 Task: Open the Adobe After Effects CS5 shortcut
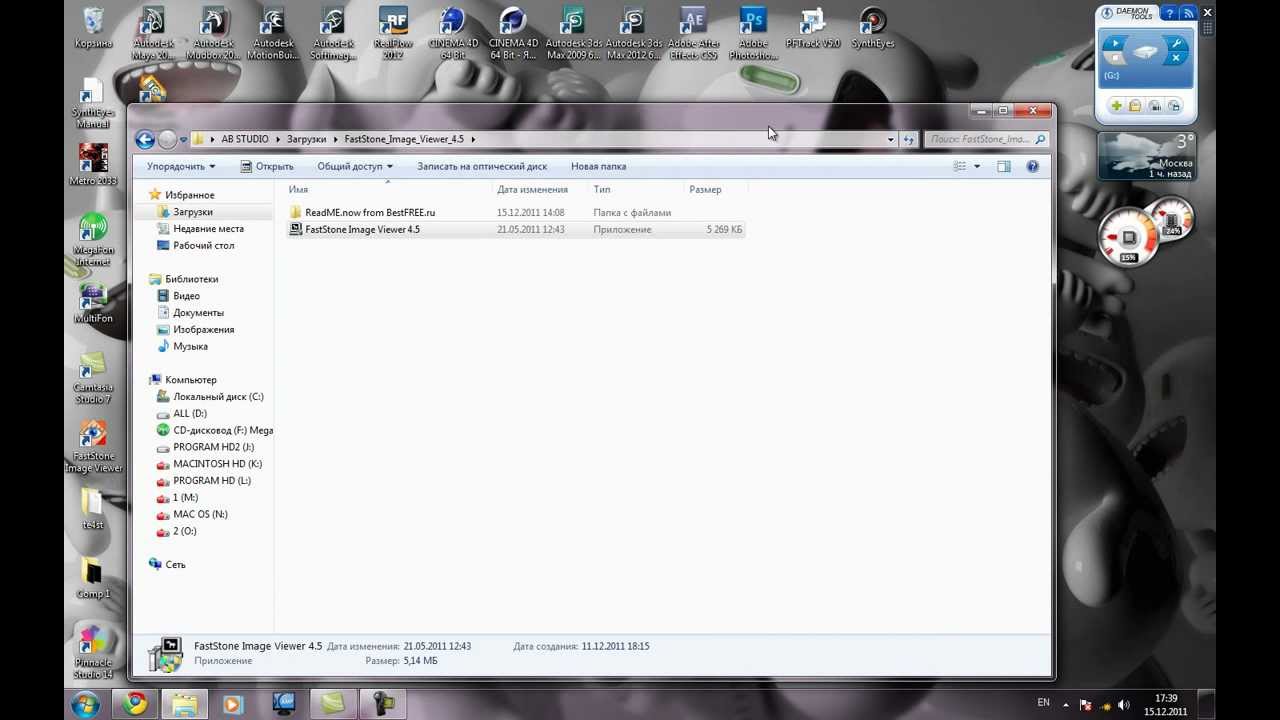click(x=693, y=32)
